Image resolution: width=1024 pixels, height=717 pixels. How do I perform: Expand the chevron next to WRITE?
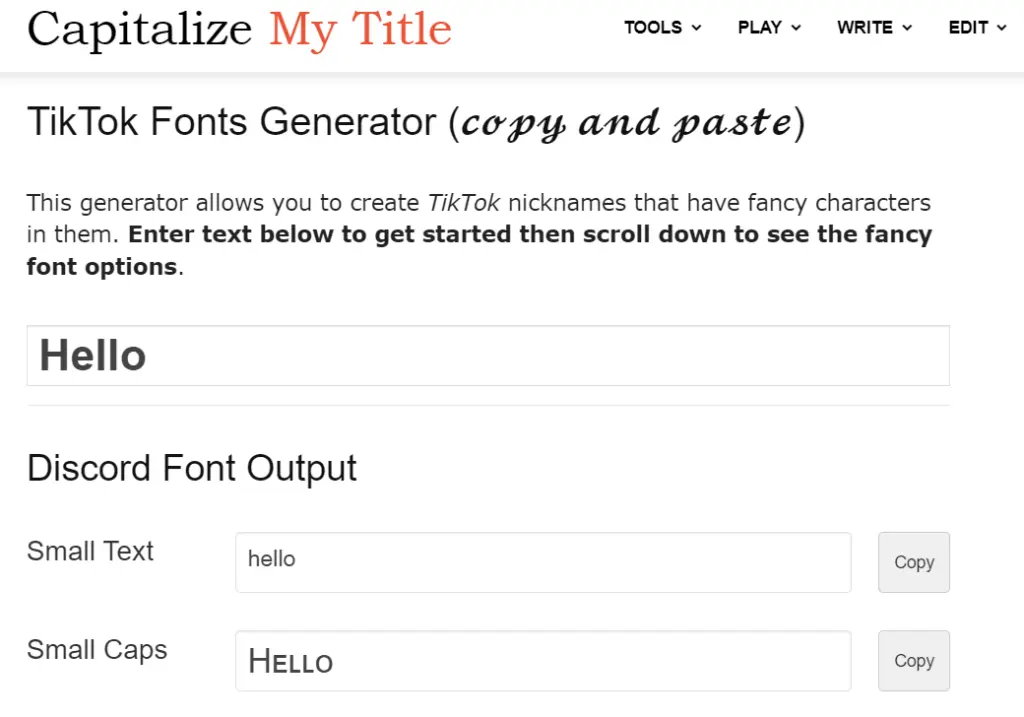pos(907,29)
